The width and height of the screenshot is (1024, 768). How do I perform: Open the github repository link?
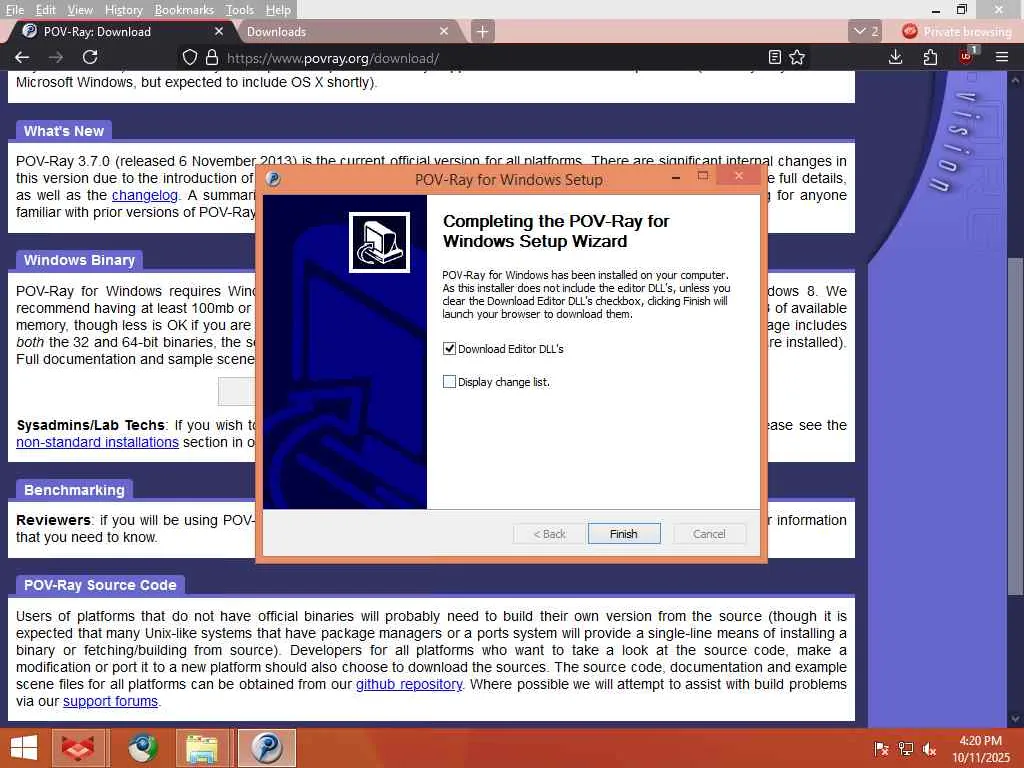[x=409, y=684]
